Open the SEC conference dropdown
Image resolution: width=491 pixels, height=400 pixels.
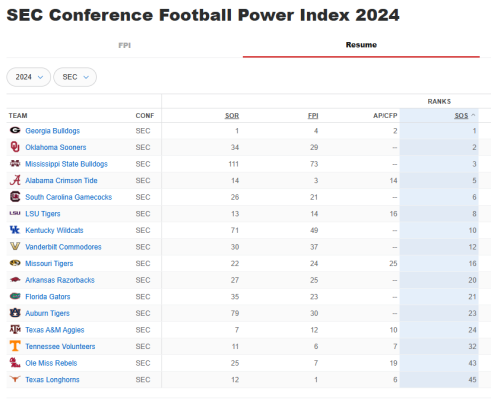(75, 77)
